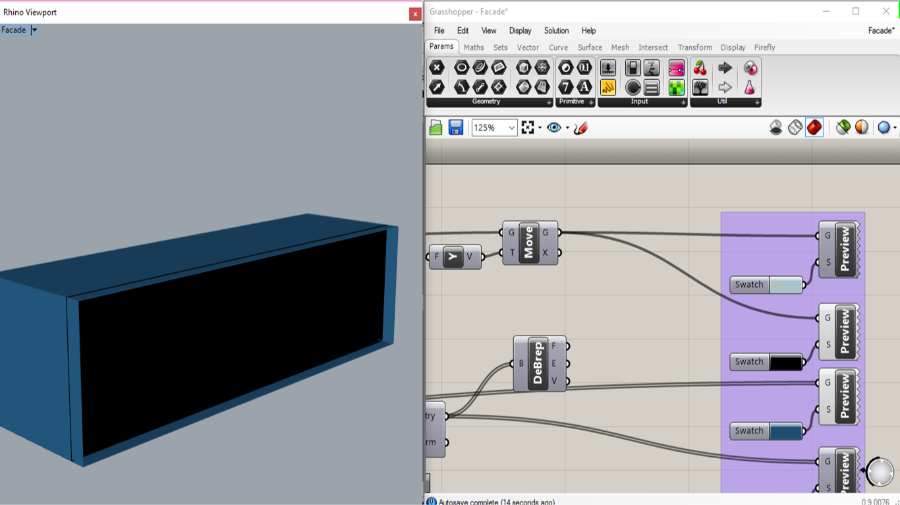Open the dropdown arrow beside the eye icon

point(567,128)
